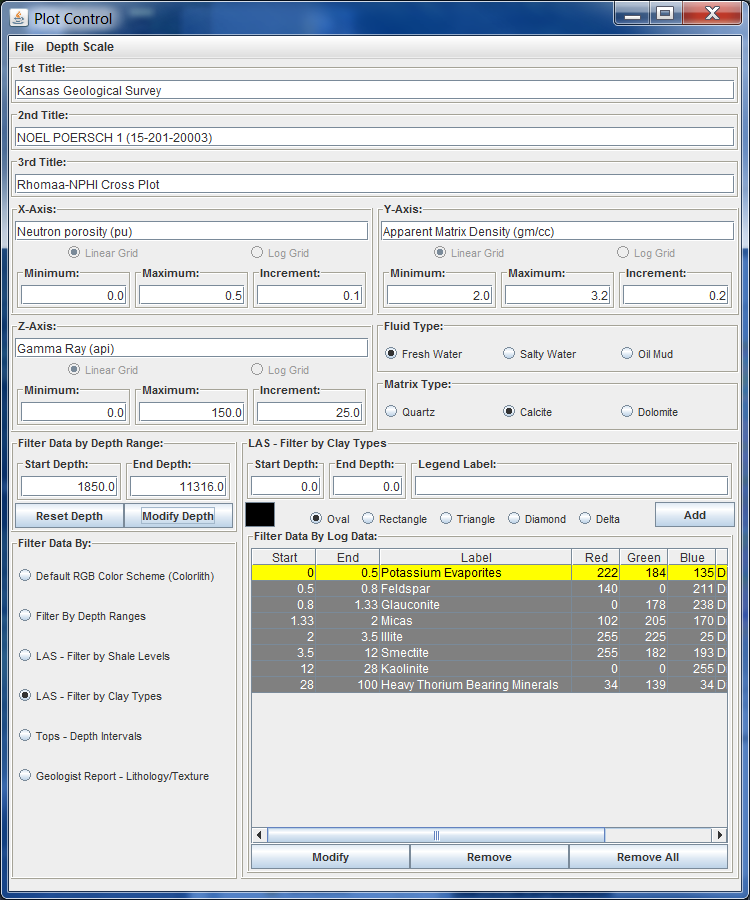Select Fresh Water fluid type
Image resolution: width=750 pixels, height=900 pixels.
point(391,354)
